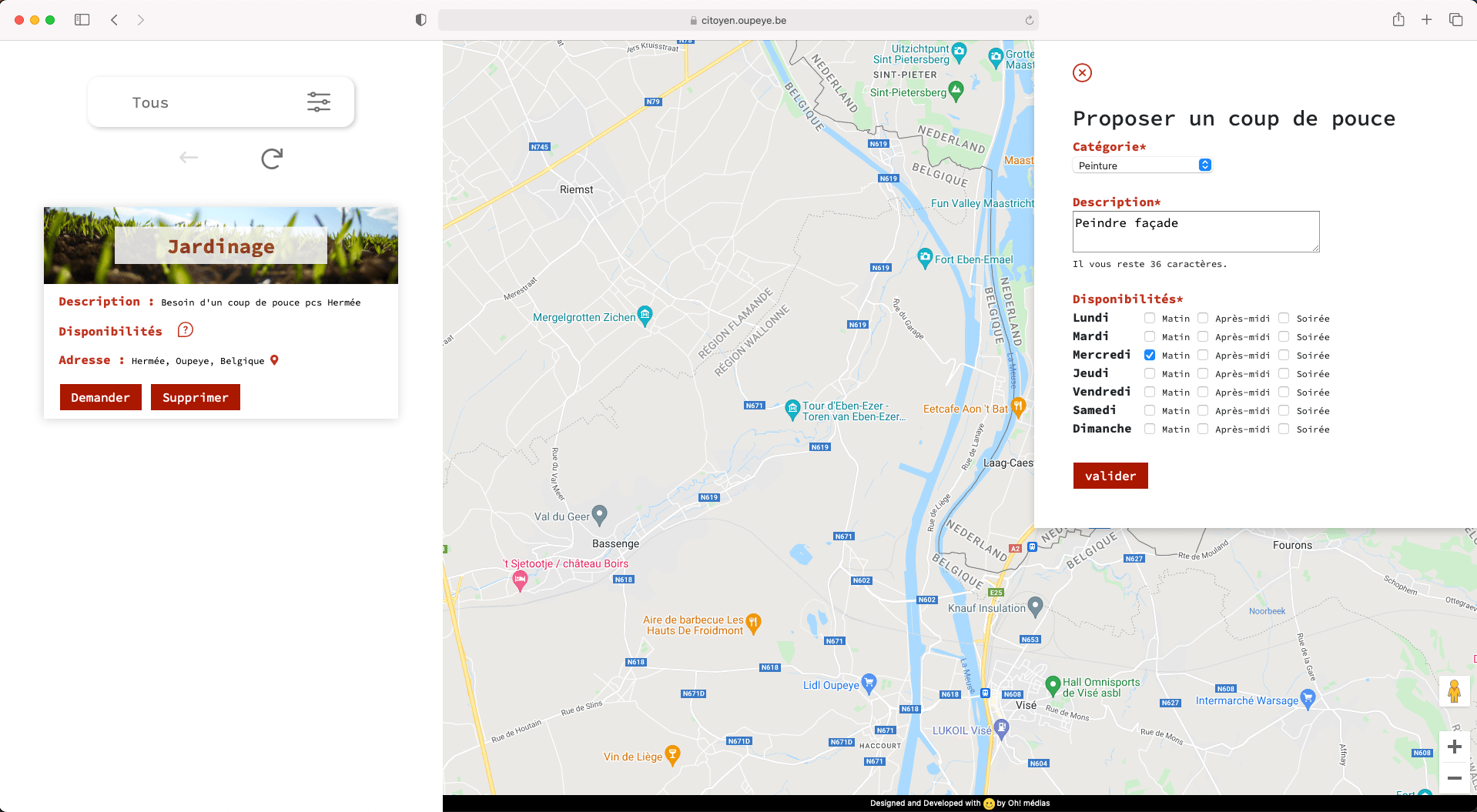Check Mercredi Soirée availability
Viewport: 1477px width, 812px height.
[x=1284, y=355]
